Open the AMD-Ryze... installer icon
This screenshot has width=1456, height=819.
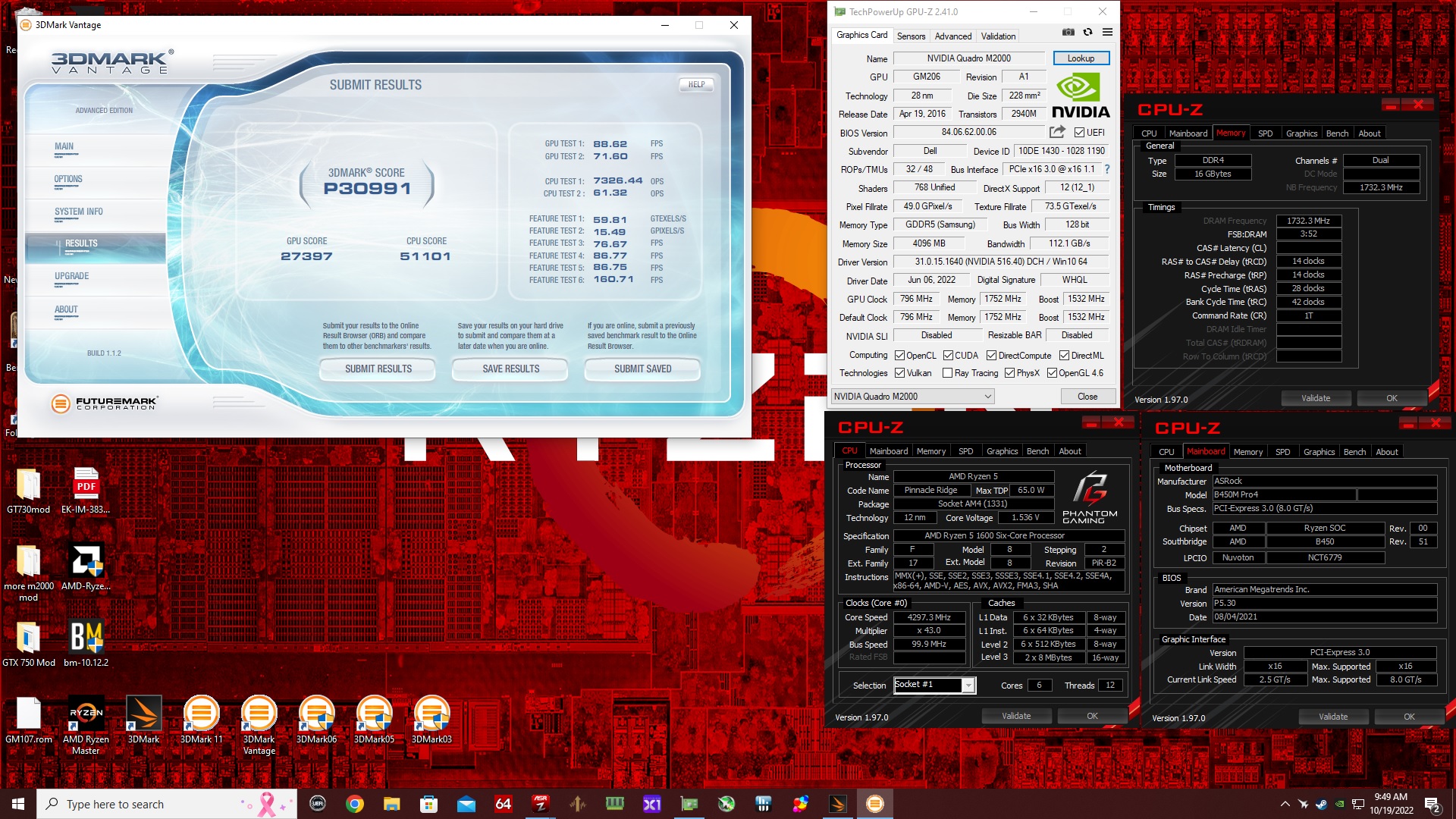click(x=86, y=568)
